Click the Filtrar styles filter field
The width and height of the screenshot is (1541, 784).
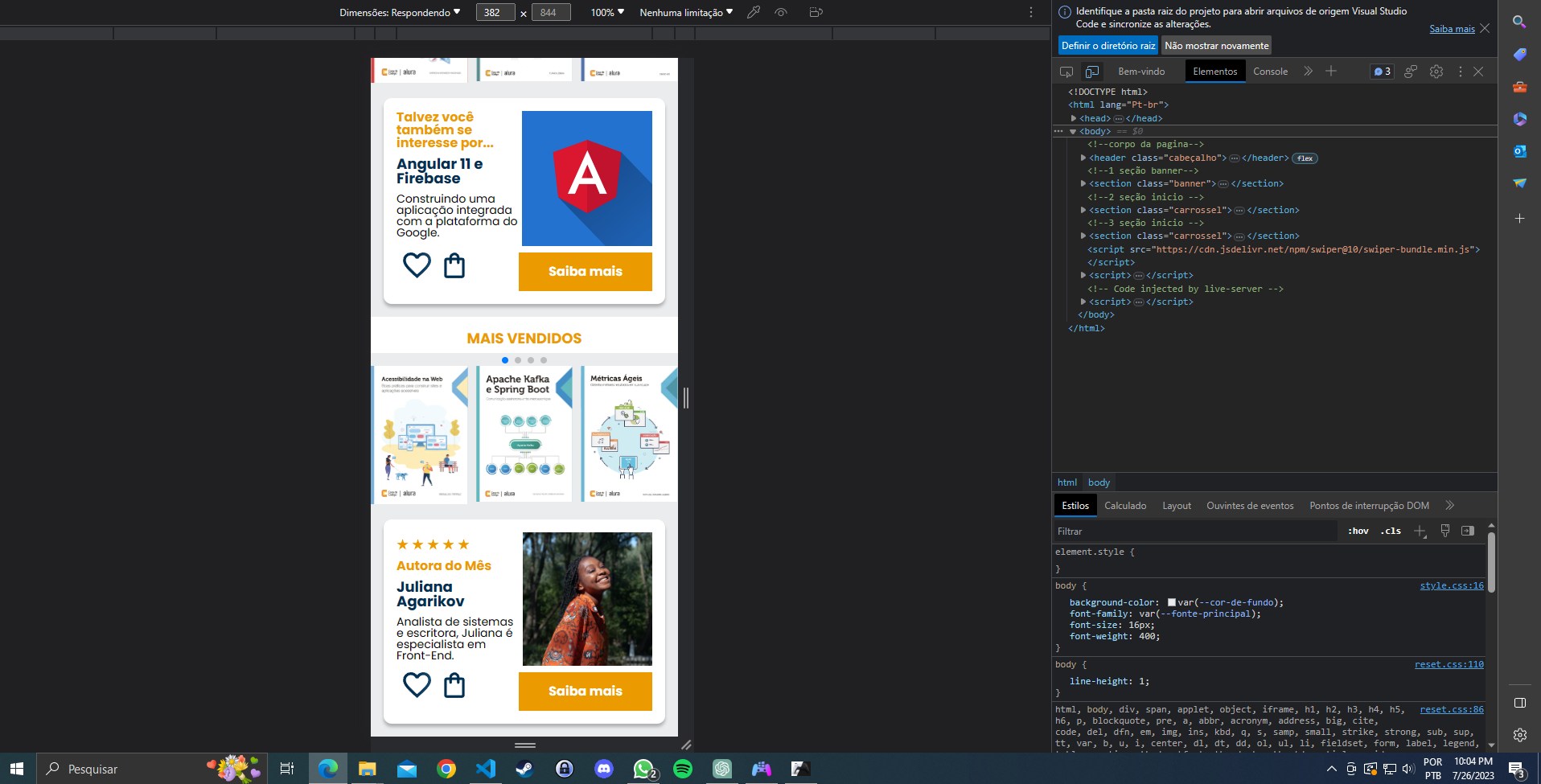[1195, 532]
